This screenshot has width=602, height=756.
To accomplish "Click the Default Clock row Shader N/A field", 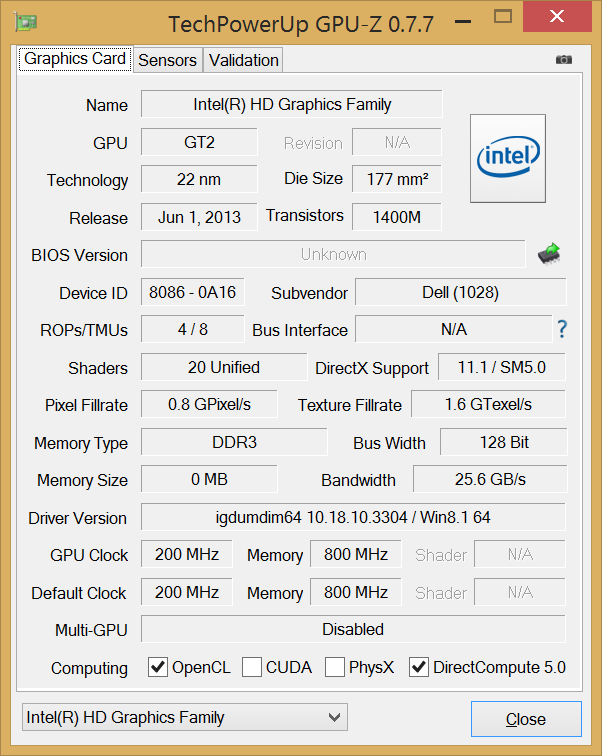I will pyautogui.click(x=520, y=592).
